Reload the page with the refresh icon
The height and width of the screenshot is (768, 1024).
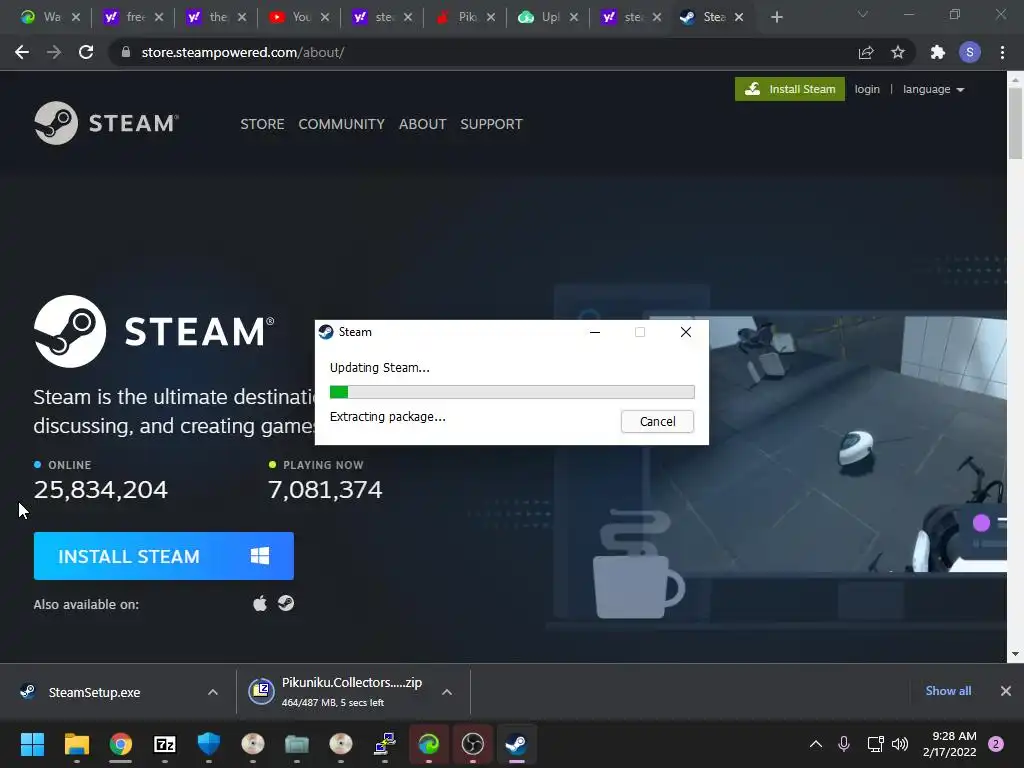coord(86,52)
